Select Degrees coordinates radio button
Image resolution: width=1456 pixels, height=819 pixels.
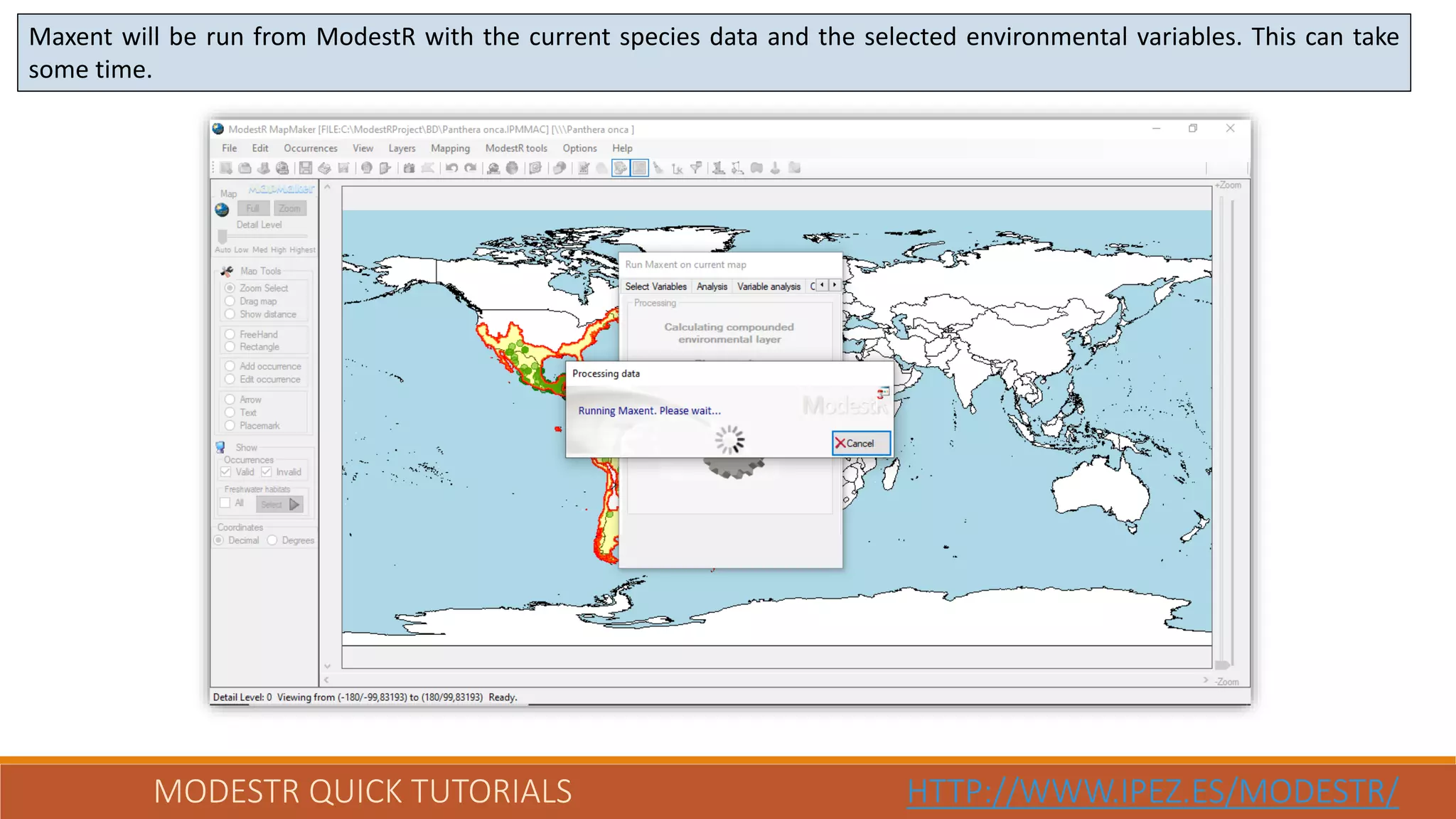click(272, 540)
